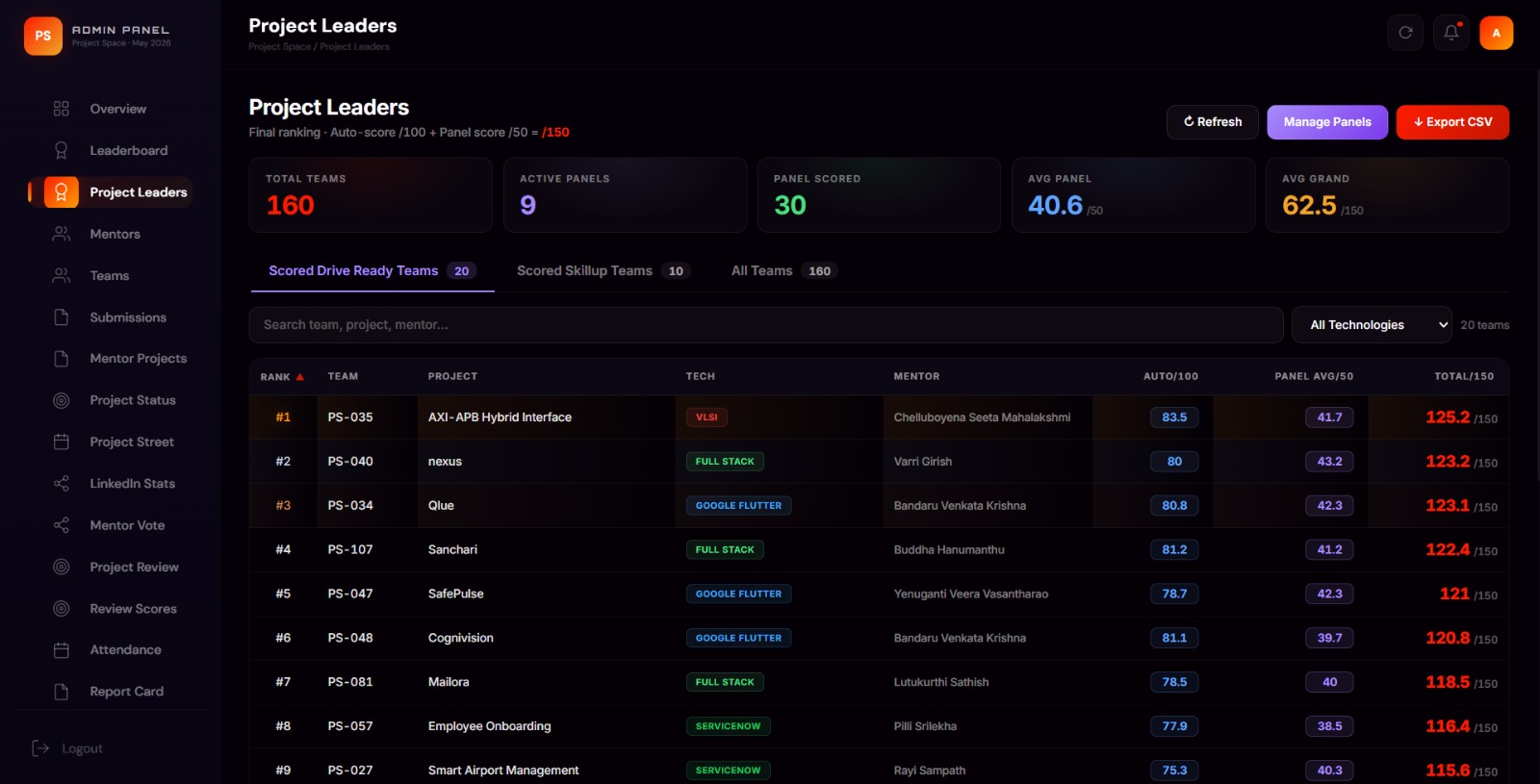Viewport: 1540px width, 784px height.
Task: Click the nexus project name
Action: (445, 462)
